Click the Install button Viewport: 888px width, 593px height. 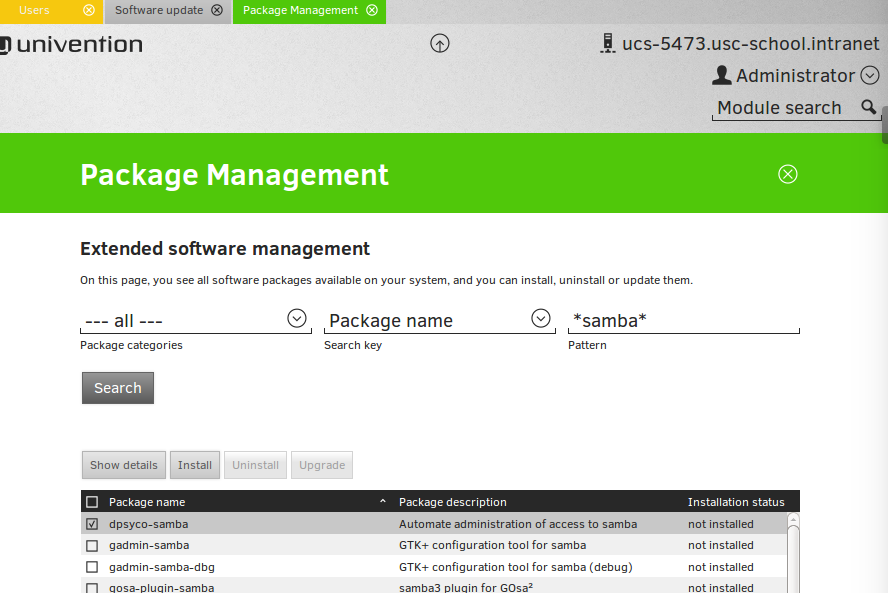(195, 465)
